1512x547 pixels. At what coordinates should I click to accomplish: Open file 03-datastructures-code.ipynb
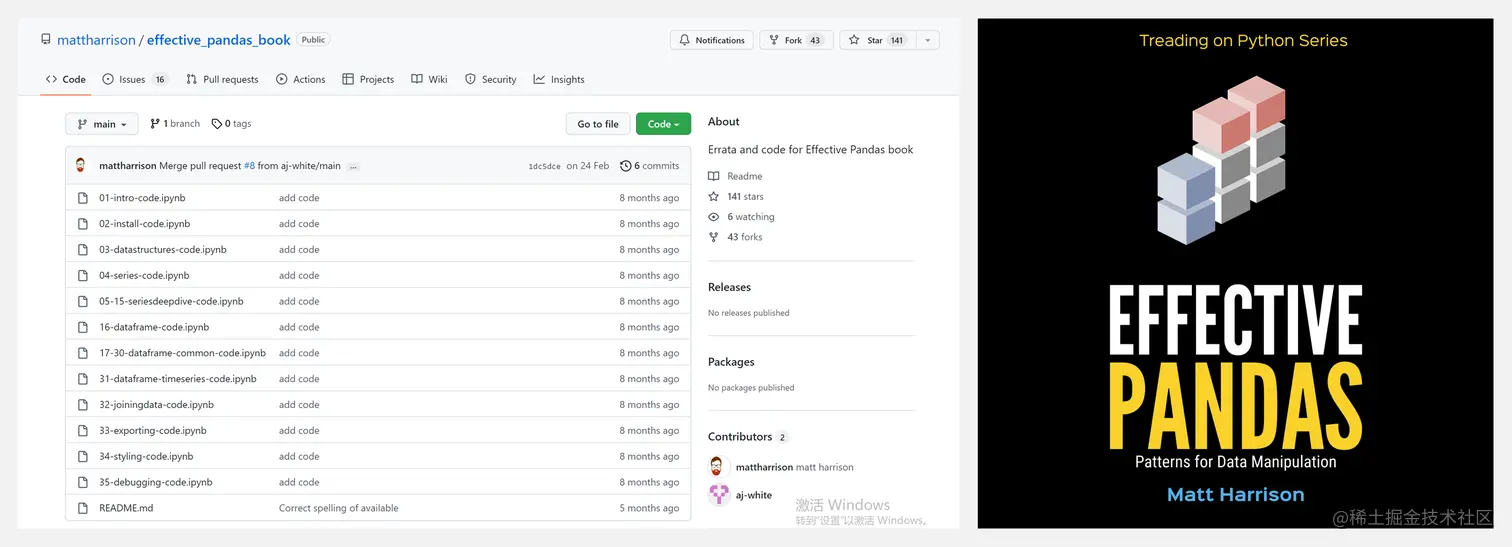coord(163,250)
